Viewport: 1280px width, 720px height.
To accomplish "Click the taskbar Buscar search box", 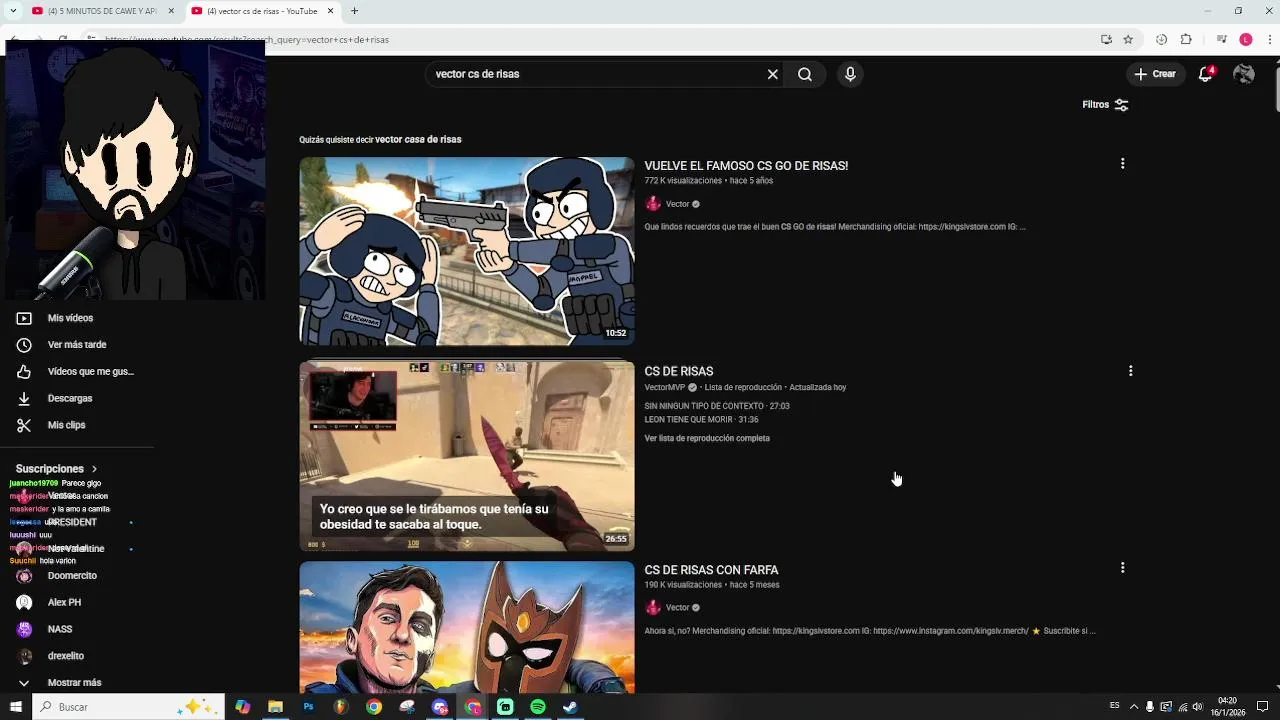I will [x=128, y=707].
